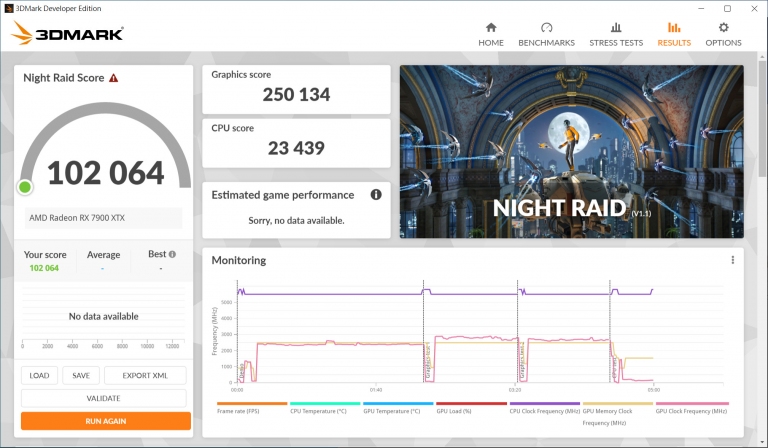Click the Monitoring heading
The image size is (768, 448).
coord(239,260)
